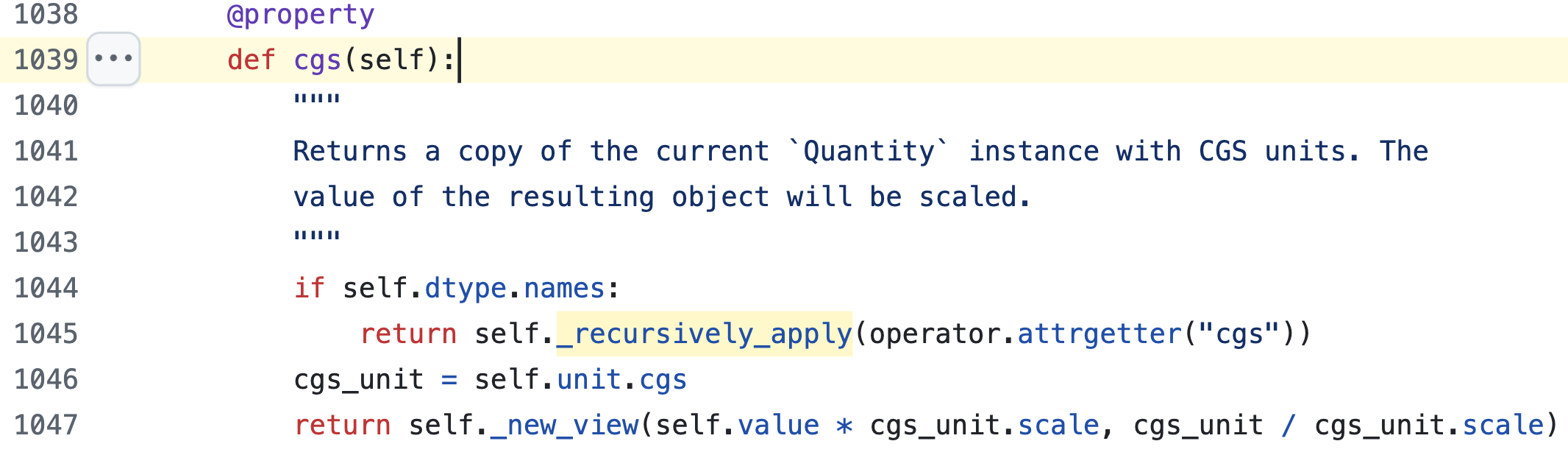Click the value attribute in self.value
This screenshot has height=455, width=1568.
[778, 425]
